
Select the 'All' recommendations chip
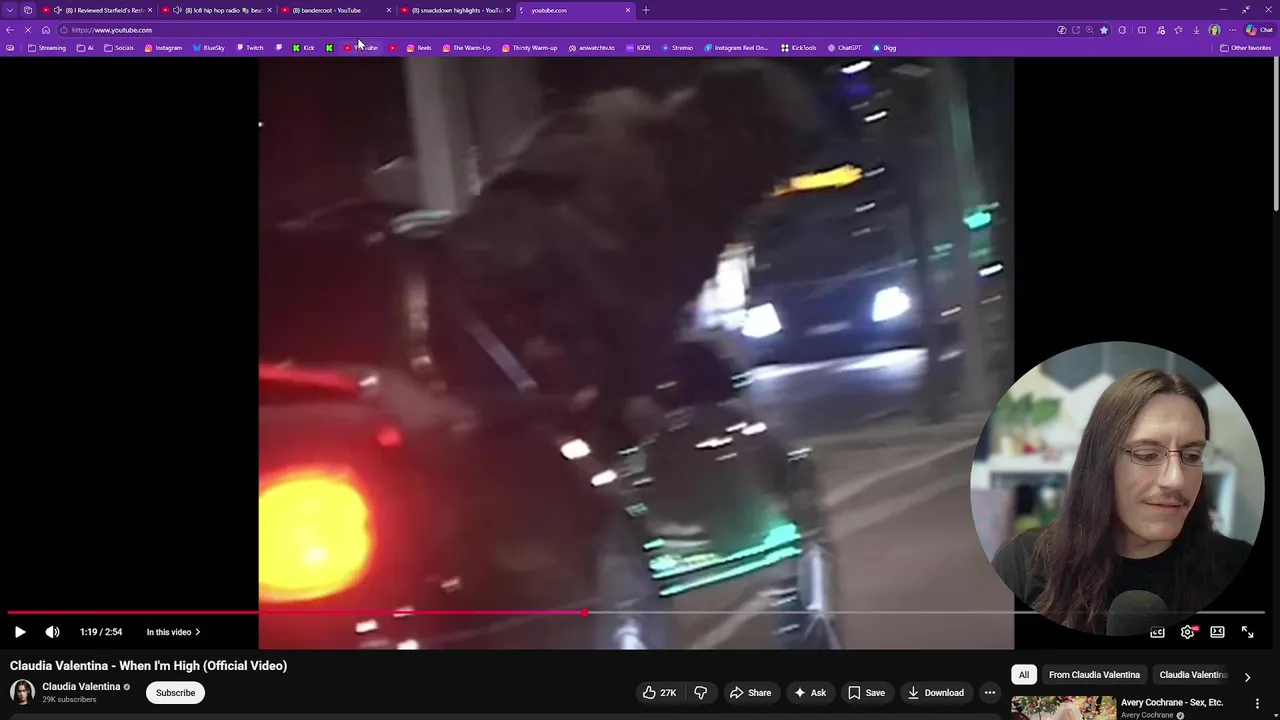1023,675
